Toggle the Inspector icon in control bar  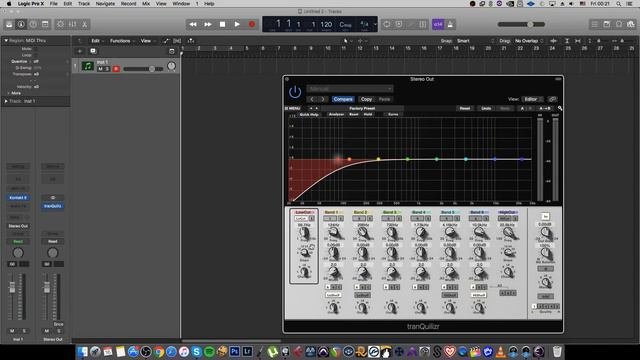click(21, 24)
